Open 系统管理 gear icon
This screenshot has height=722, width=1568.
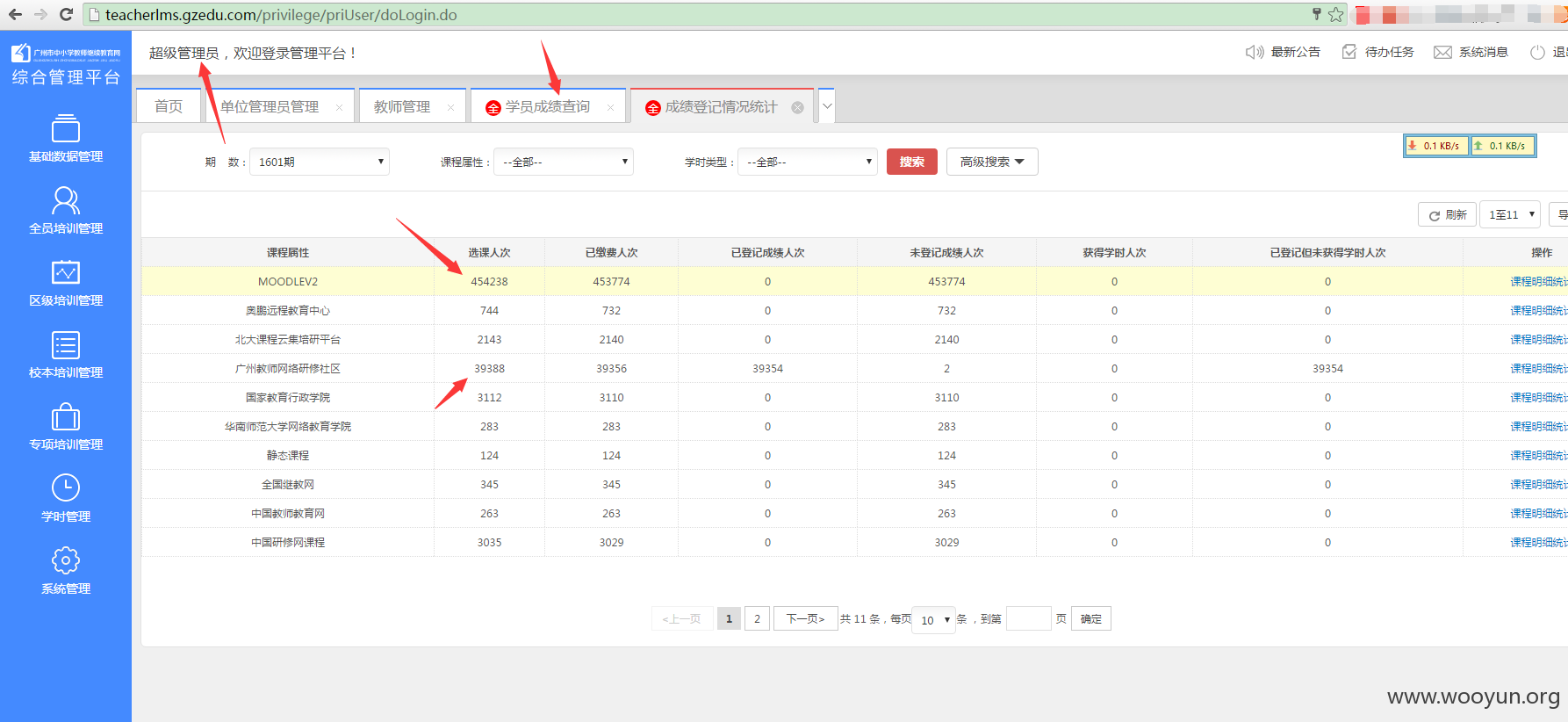[66, 560]
